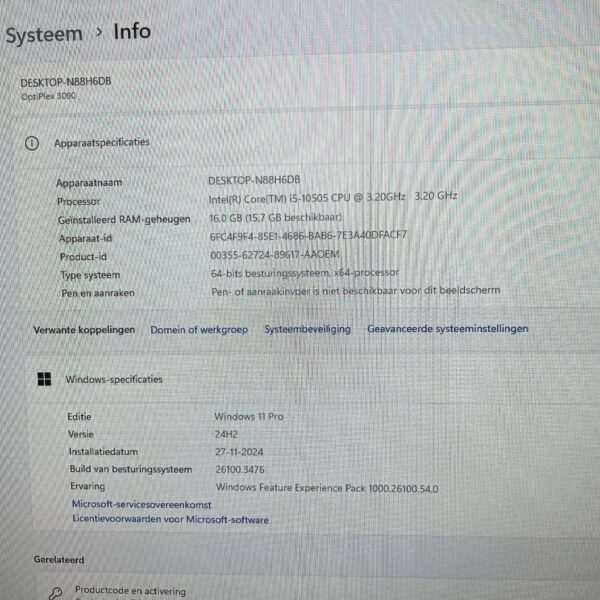Select the 16,0 GB RAM value

pyautogui.click(x=275, y=218)
